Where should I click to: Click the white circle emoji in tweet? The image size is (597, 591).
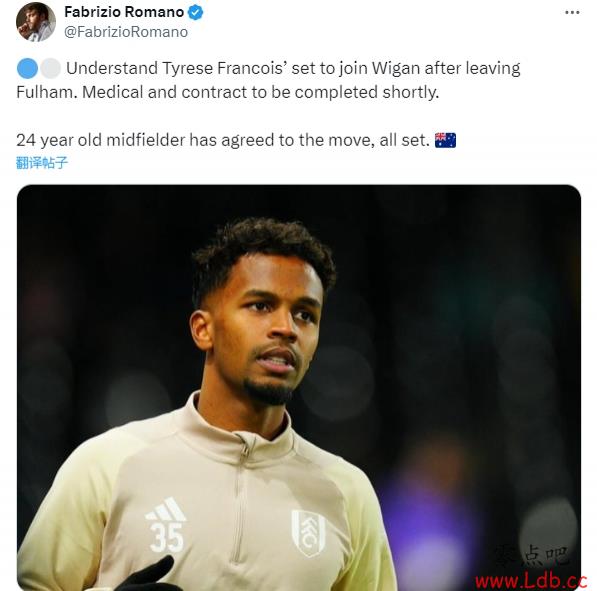pyautogui.click(x=51, y=69)
